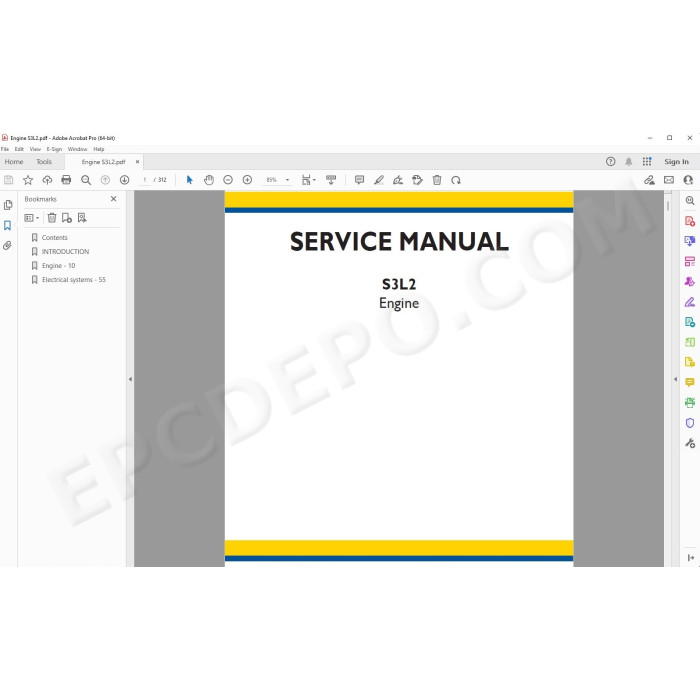Open the fit page options icon
The width and height of the screenshot is (700, 700).
[x=308, y=180]
